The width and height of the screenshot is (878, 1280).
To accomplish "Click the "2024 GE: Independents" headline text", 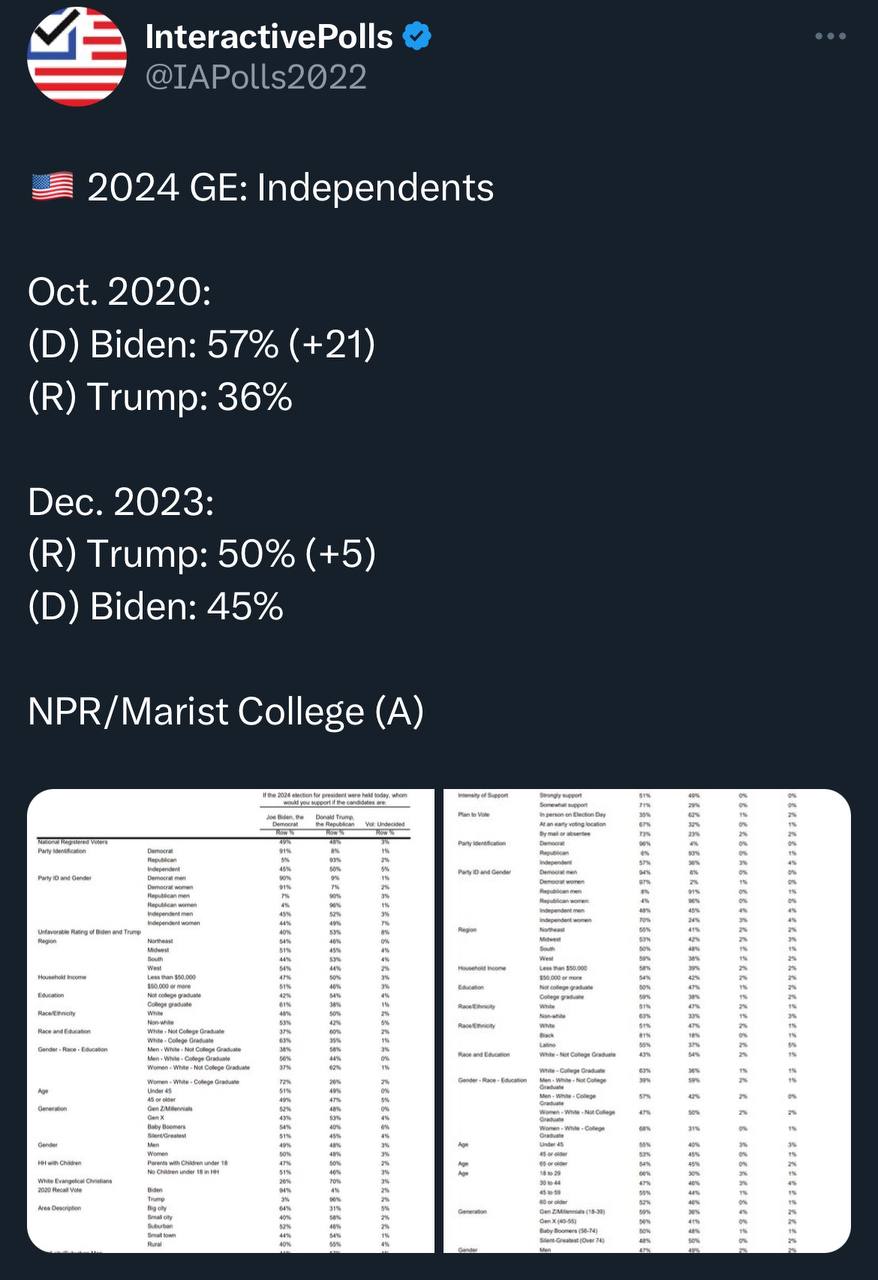I will (290, 187).
